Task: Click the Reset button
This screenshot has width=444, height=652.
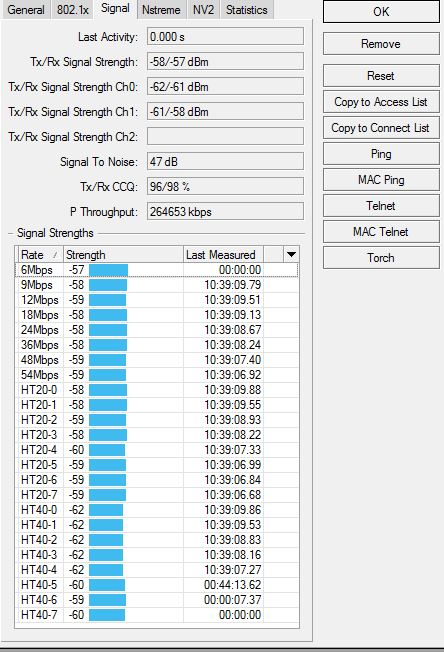Action: pos(381,76)
